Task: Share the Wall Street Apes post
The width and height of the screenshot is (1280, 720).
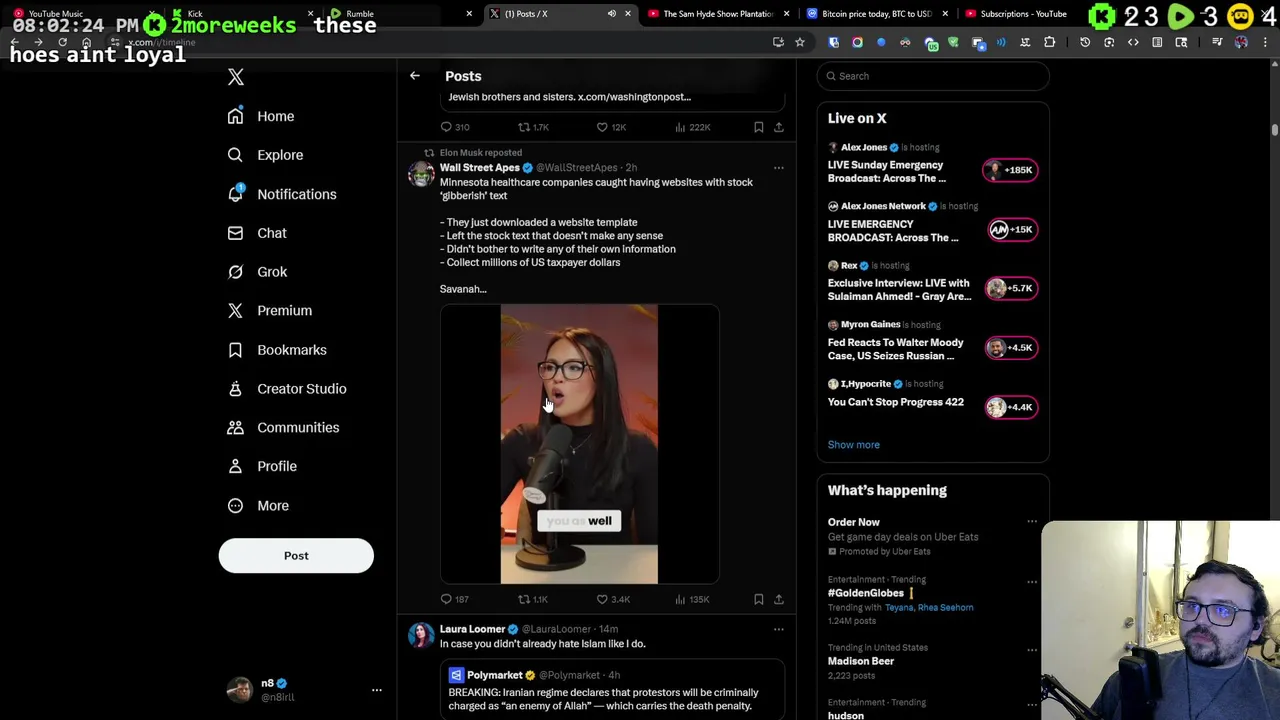Action: (x=779, y=599)
